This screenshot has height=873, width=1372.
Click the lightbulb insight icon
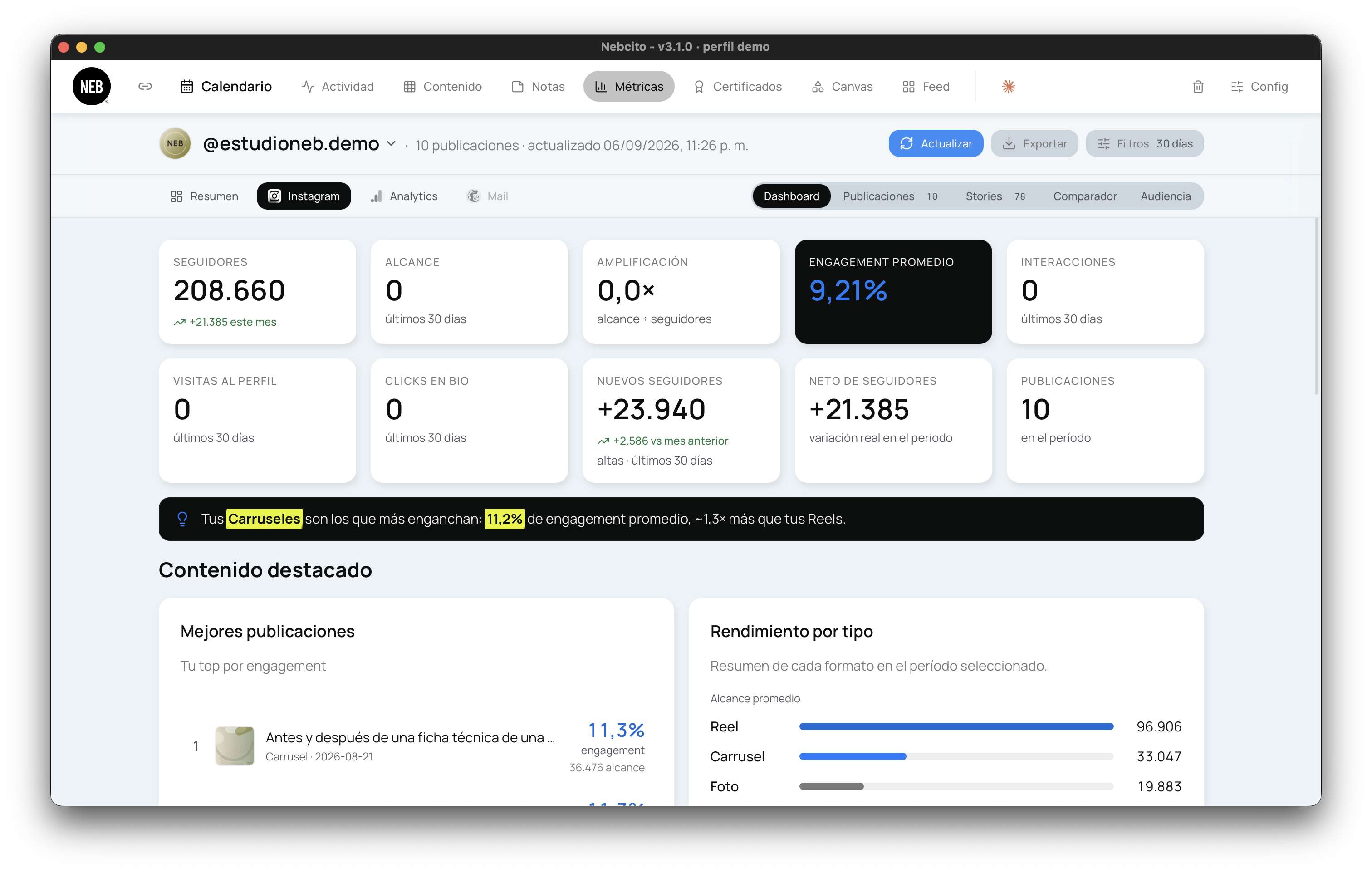pos(182,519)
